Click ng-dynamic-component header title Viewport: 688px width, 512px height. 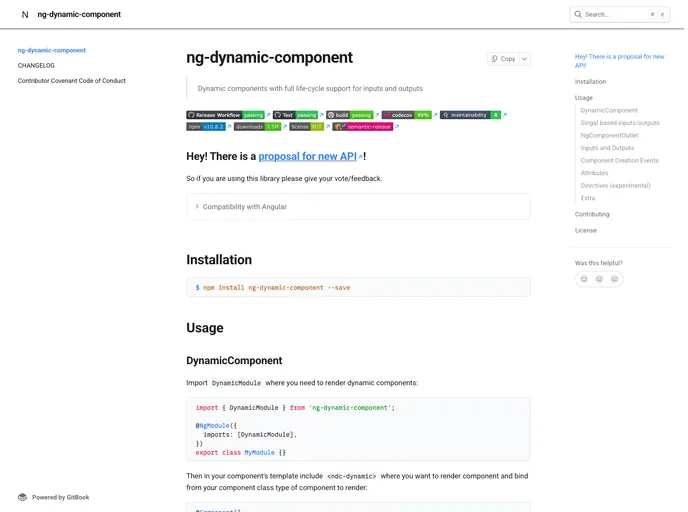[x=79, y=14]
